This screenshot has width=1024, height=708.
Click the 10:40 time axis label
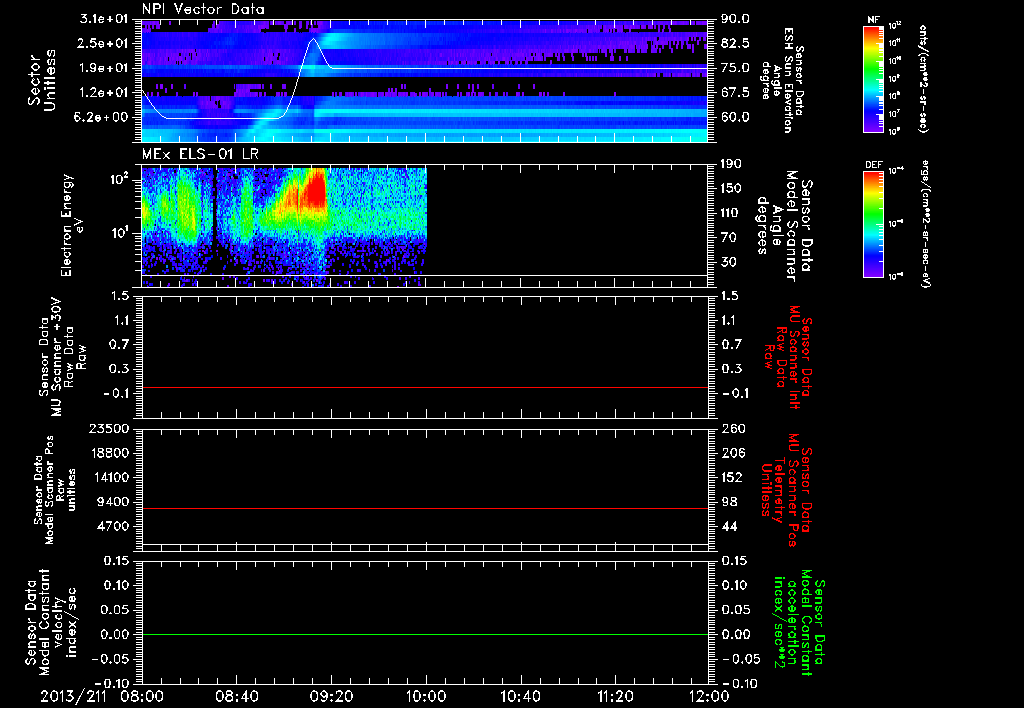pos(520,696)
